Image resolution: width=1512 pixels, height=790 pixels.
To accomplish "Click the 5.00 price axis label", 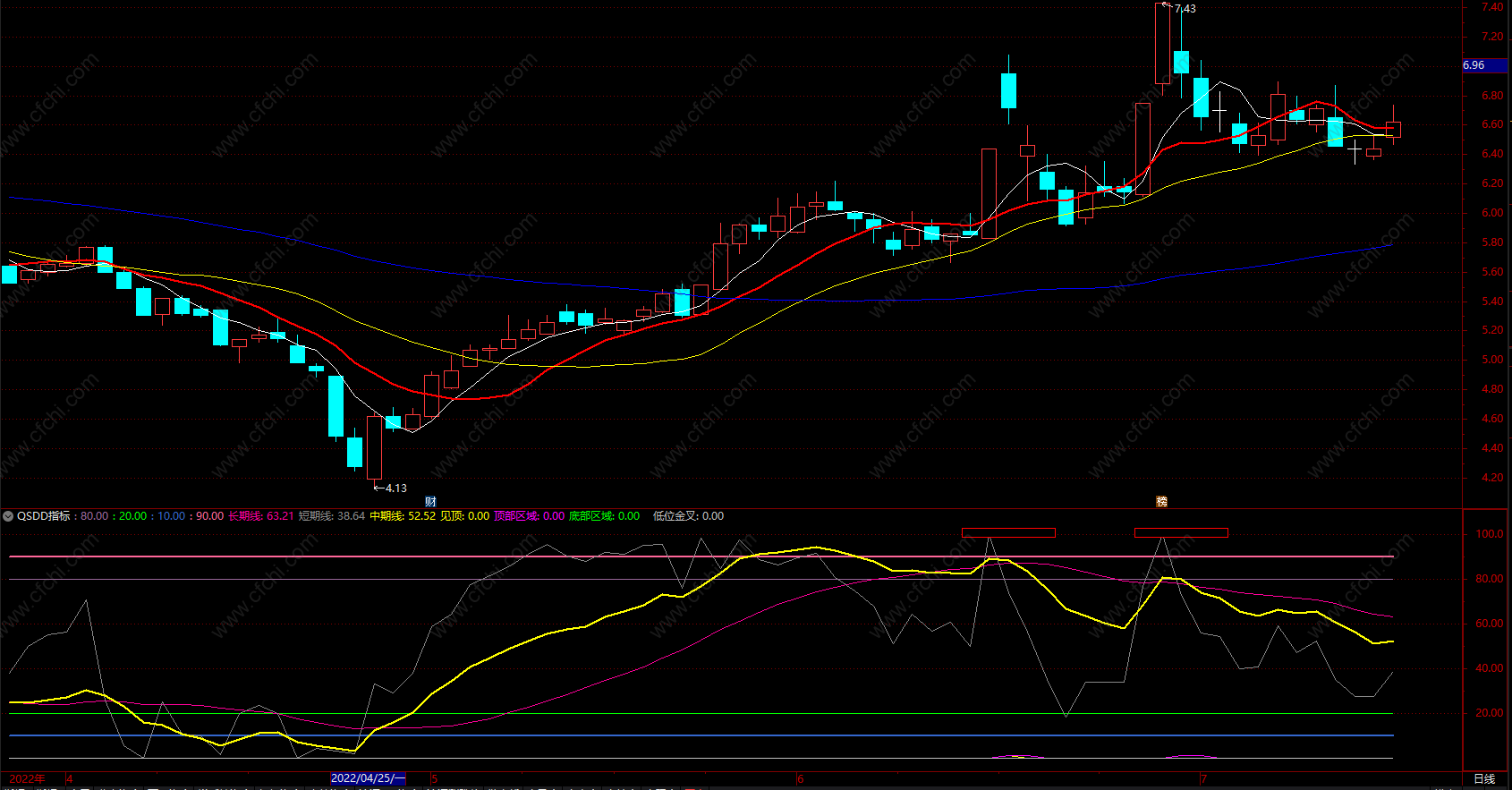I will pos(1492,360).
